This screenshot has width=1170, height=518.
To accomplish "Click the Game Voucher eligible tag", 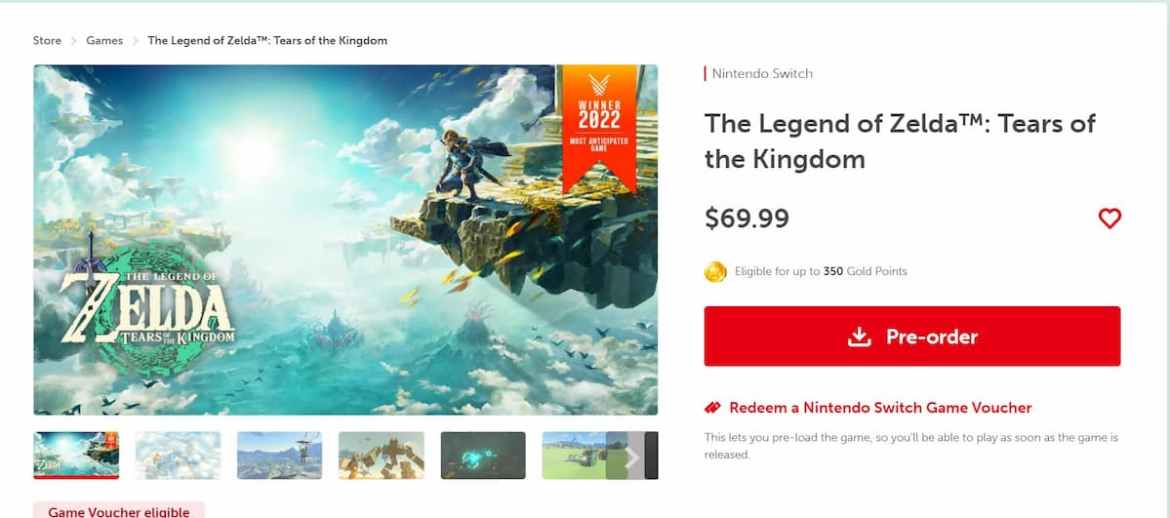I will [119, 512].
